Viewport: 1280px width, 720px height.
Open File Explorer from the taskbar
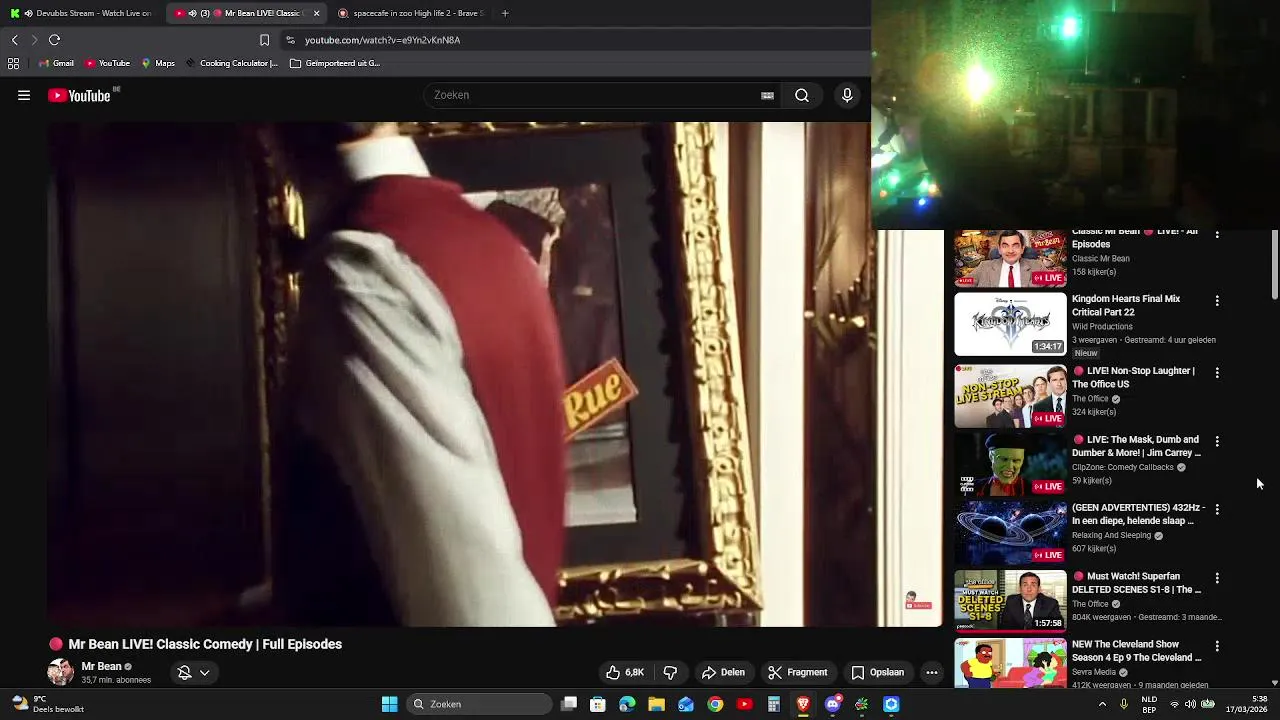[656, 704]
